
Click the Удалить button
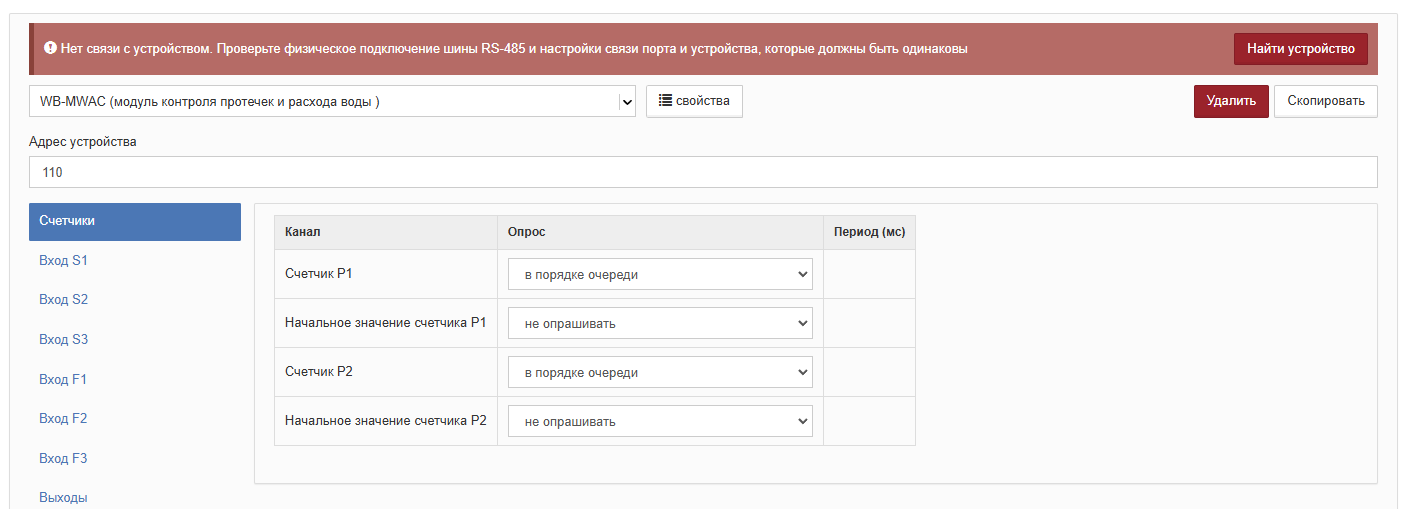click(1231, 101)
